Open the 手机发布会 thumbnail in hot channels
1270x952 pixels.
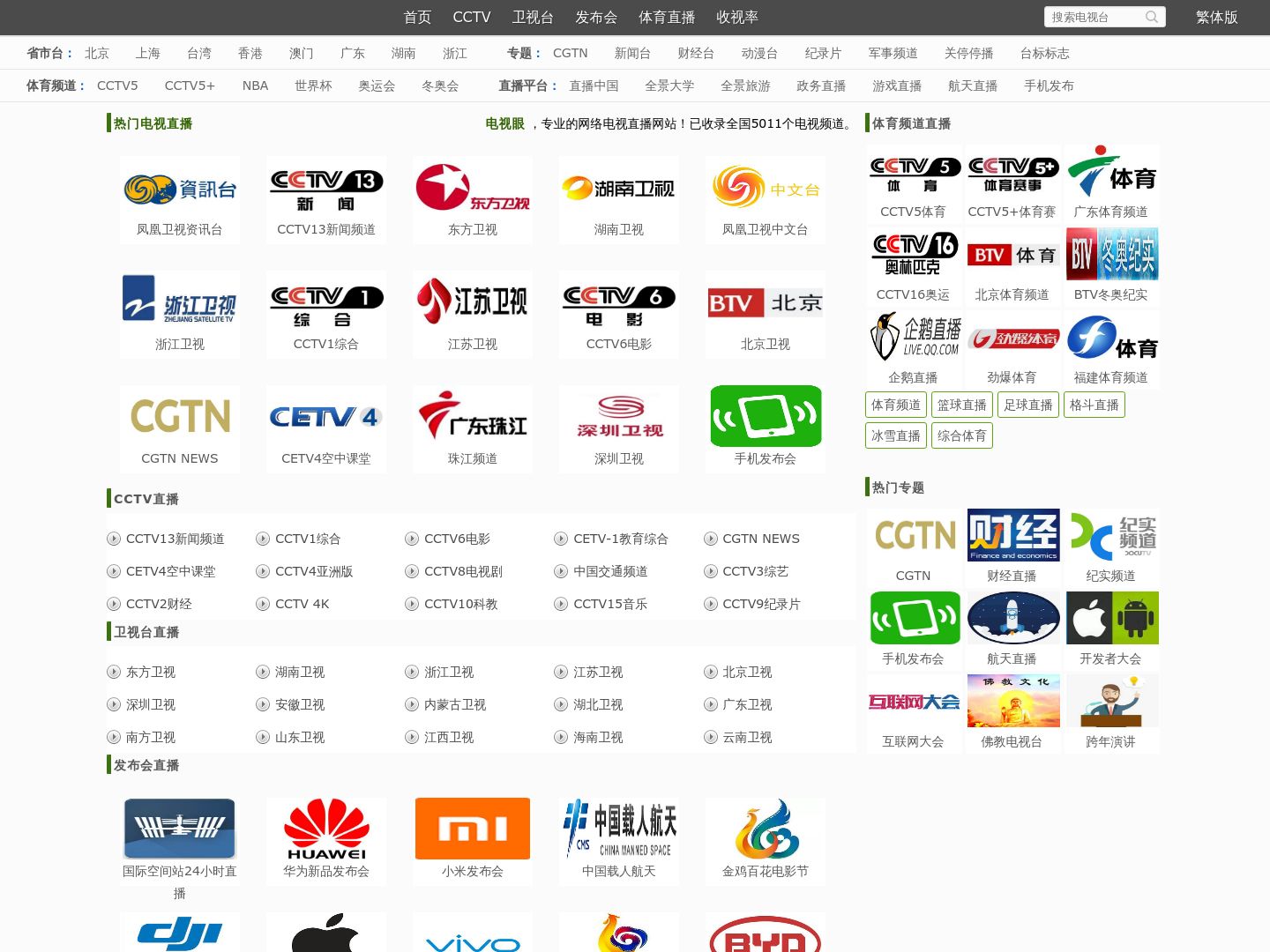point(766,417)
